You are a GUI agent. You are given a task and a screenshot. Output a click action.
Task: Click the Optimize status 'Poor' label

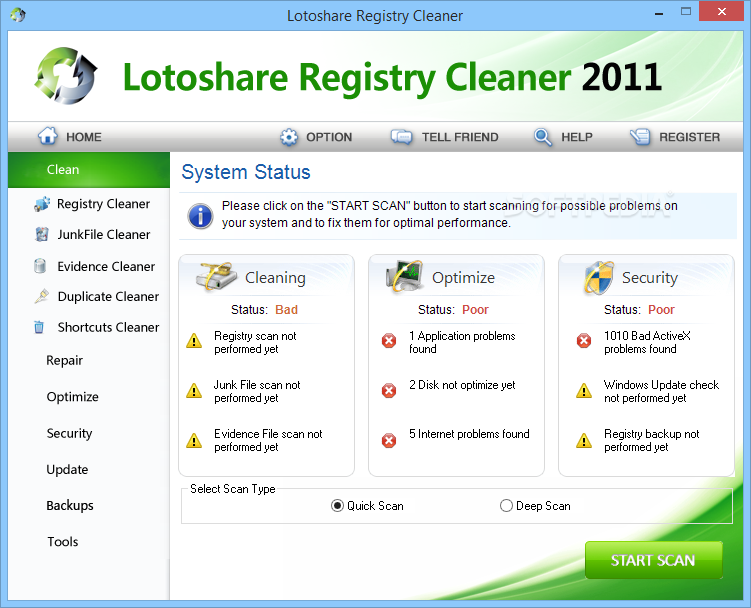point(475,310)
